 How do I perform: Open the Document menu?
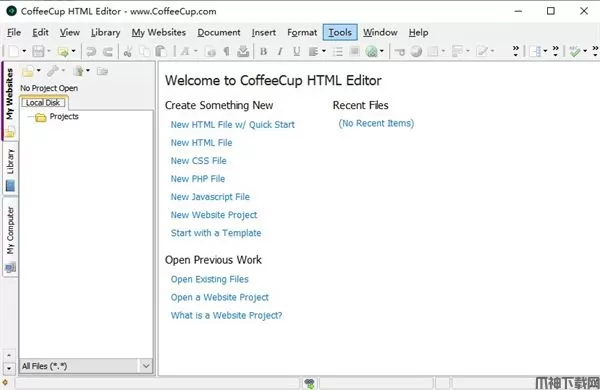219,33
